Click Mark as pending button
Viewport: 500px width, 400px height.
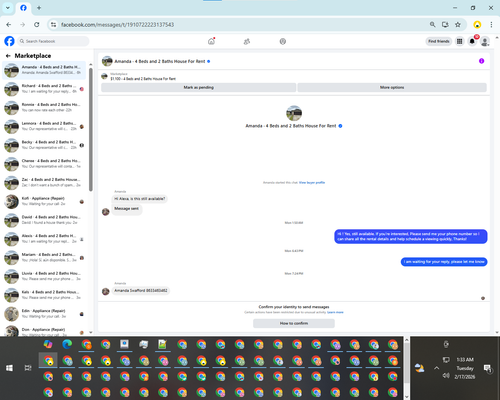click(198, 87)
